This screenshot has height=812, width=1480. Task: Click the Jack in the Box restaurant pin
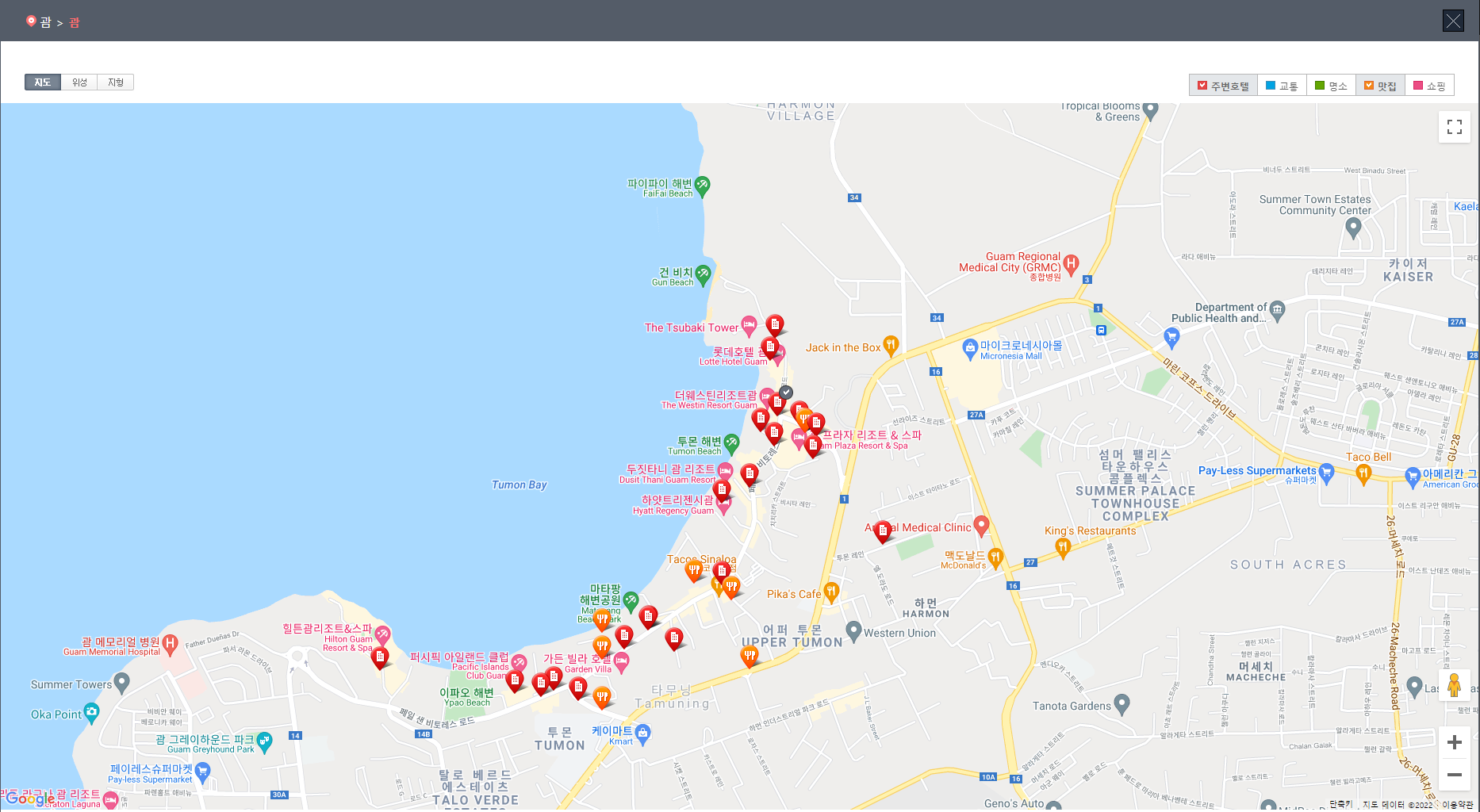pos(891,345)
